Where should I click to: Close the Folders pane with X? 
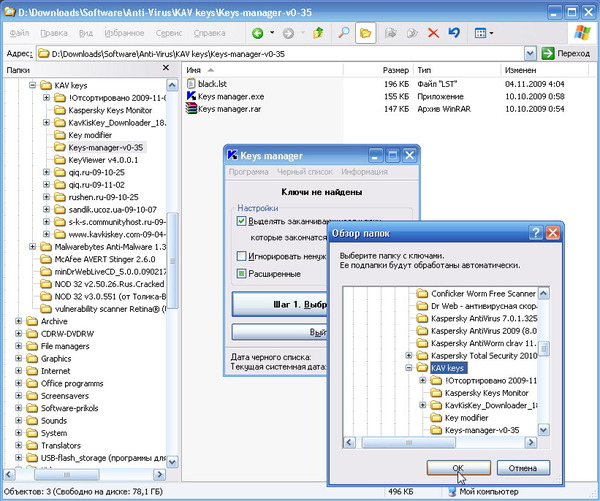pos(166,68)
